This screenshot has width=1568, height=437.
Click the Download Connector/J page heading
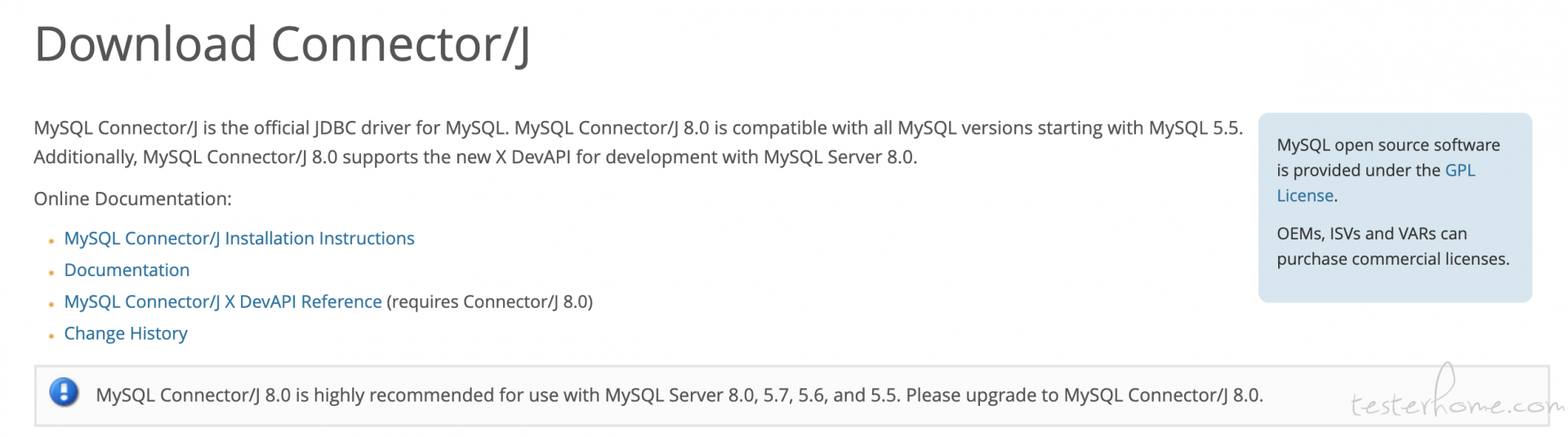coord(283,44)
